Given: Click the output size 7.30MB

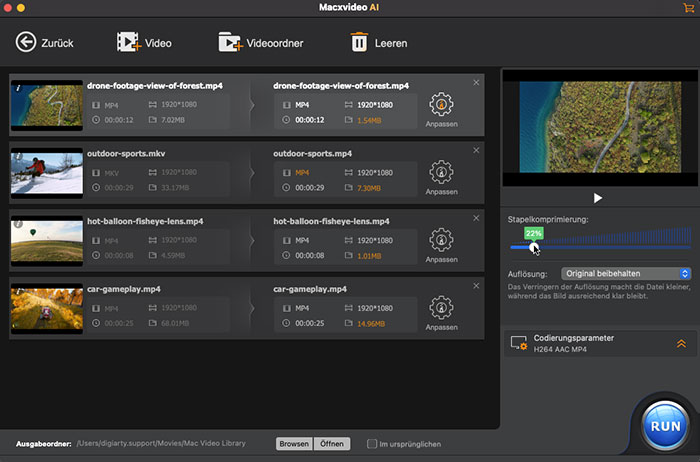Looking at the screenshot, I should (369, 188).
